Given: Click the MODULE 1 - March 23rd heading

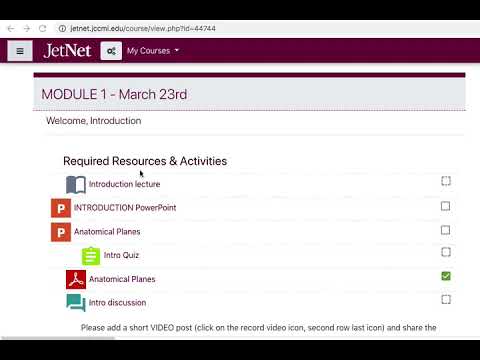Looking at the screenshot, I should (x=114, y=94).
